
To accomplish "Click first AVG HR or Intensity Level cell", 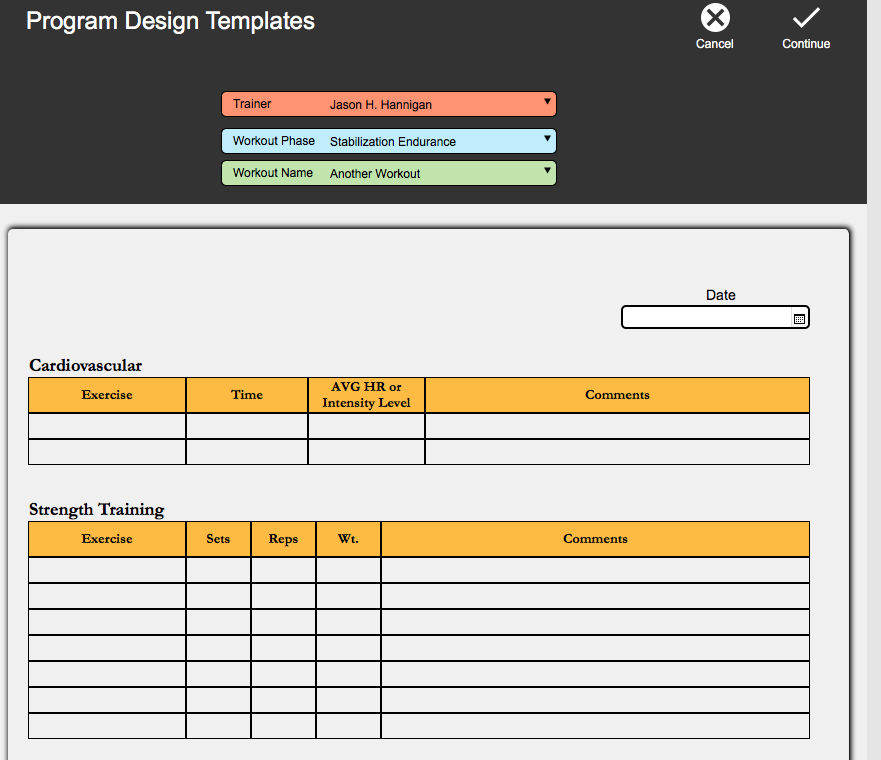I will click(366, 426).
